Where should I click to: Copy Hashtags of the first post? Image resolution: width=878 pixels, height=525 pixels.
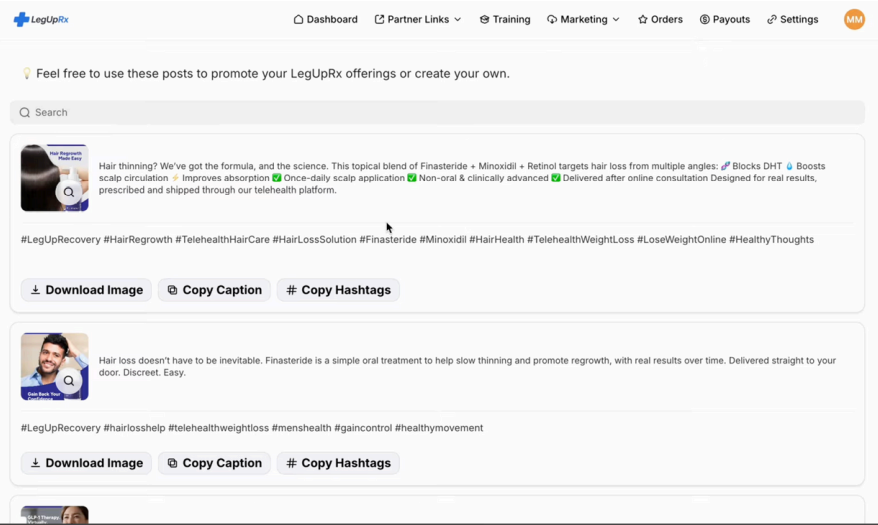(338, 290)
